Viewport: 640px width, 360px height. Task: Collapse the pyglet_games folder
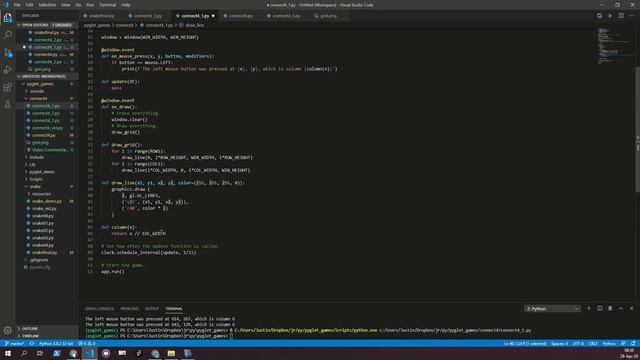pos(40,84)
